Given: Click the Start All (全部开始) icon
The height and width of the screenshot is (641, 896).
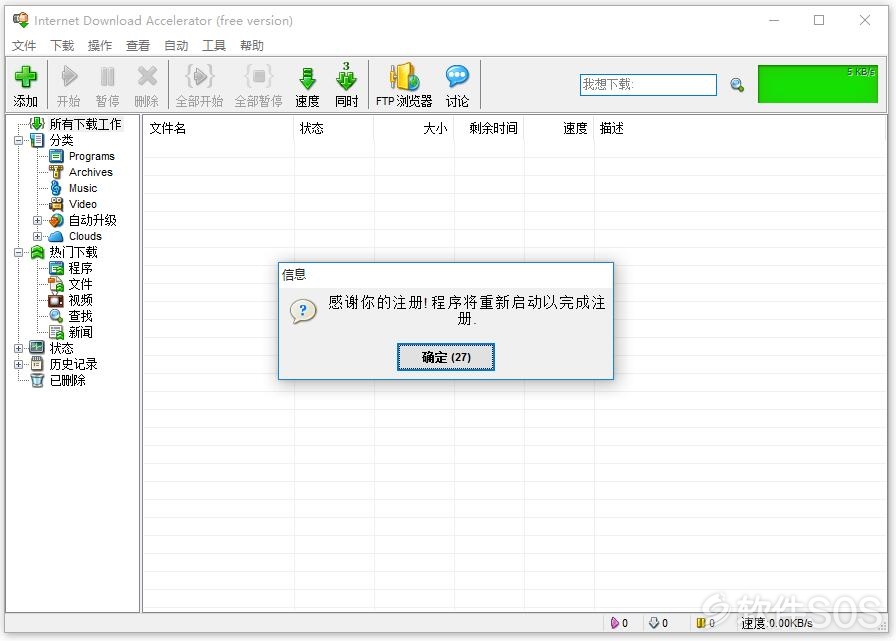Looking at the screenshot, I should click(x=199, y=77).
